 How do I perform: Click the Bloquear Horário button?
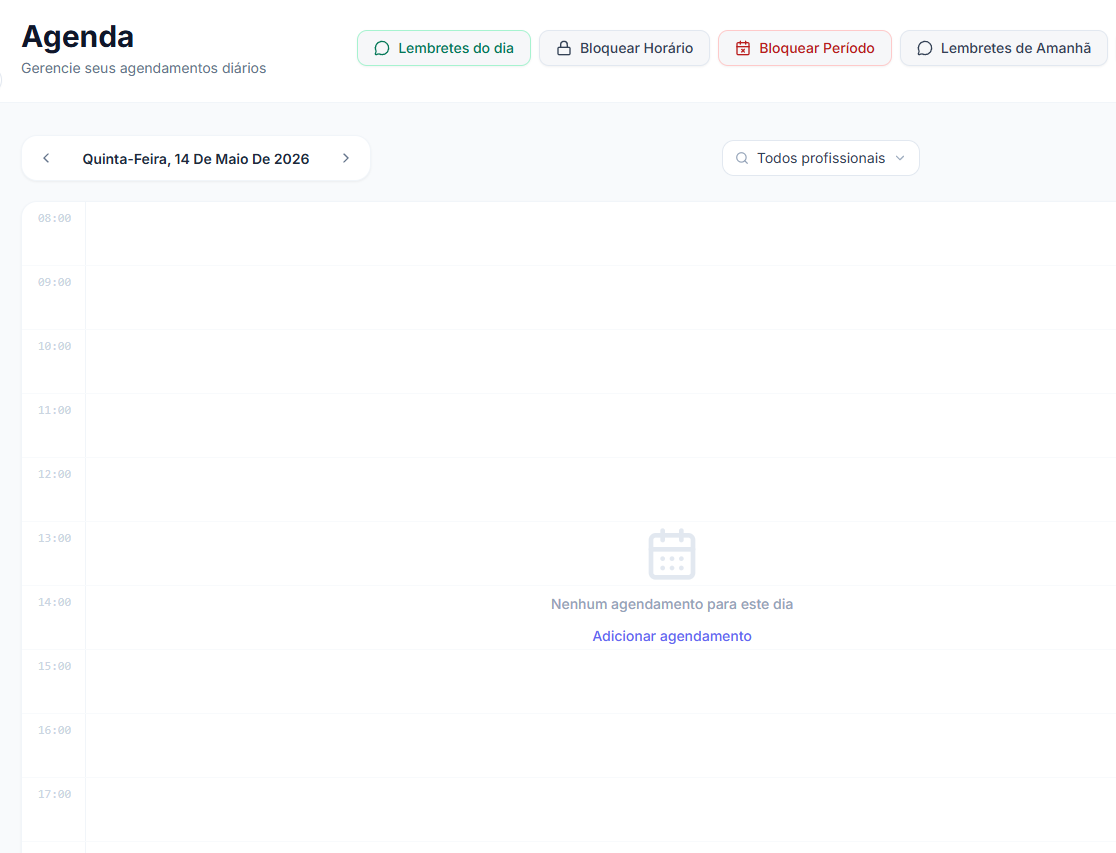624,48
